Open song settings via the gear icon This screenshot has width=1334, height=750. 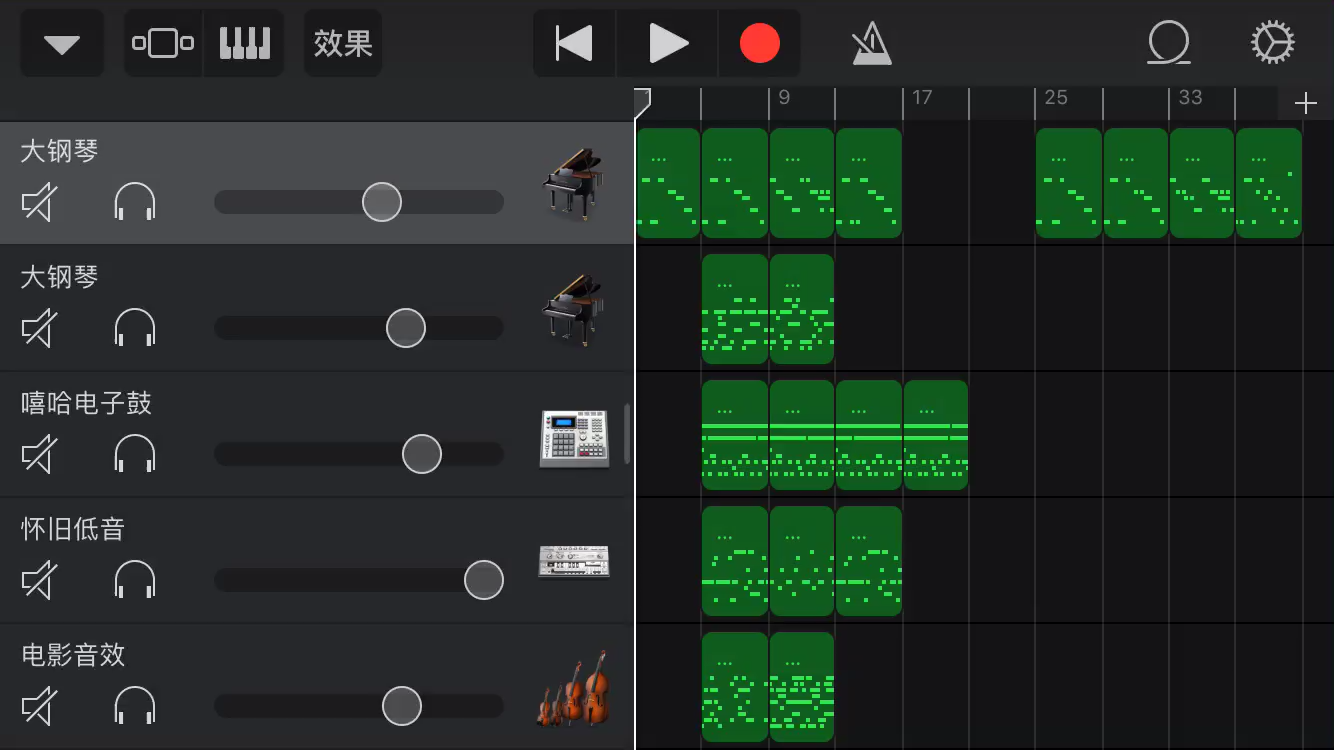[x=1273, y=44]
